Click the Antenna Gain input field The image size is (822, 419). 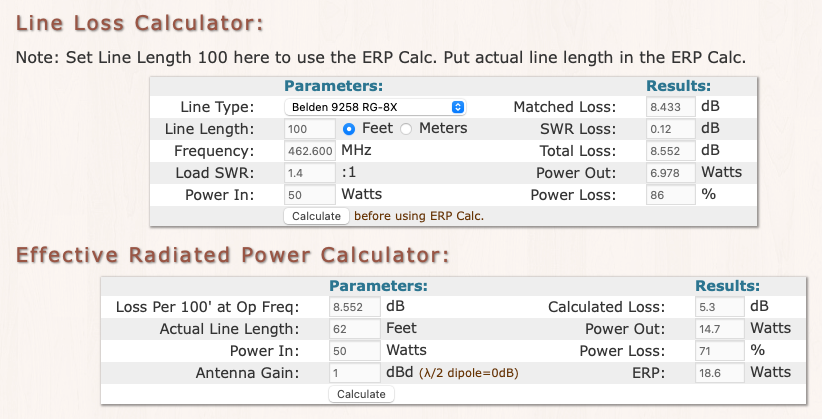pyautogui.click(x=353, y=373)
